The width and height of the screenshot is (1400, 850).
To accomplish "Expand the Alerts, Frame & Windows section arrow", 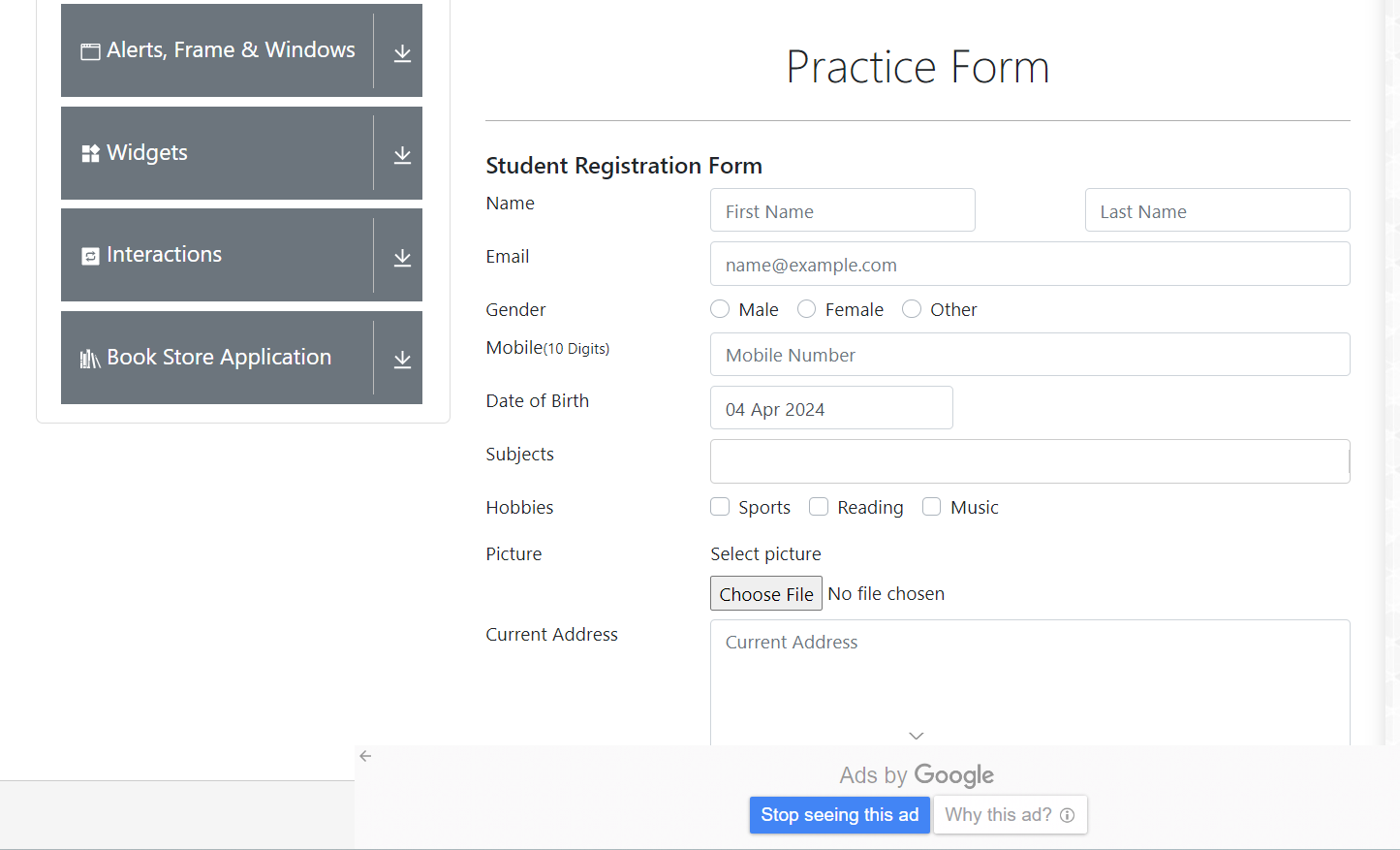I will (402, 52).
